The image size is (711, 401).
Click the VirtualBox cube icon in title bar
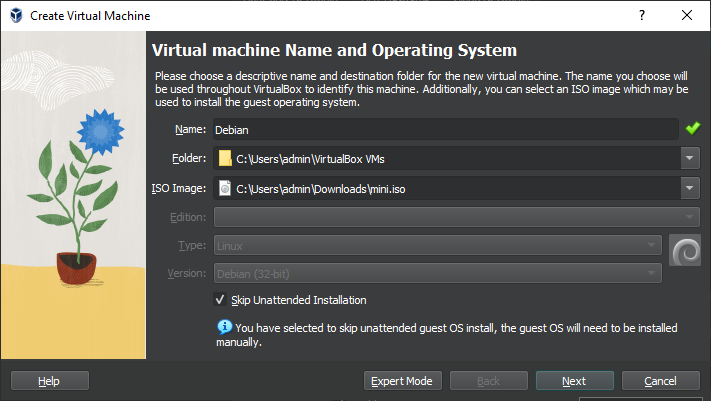[16, 15]
